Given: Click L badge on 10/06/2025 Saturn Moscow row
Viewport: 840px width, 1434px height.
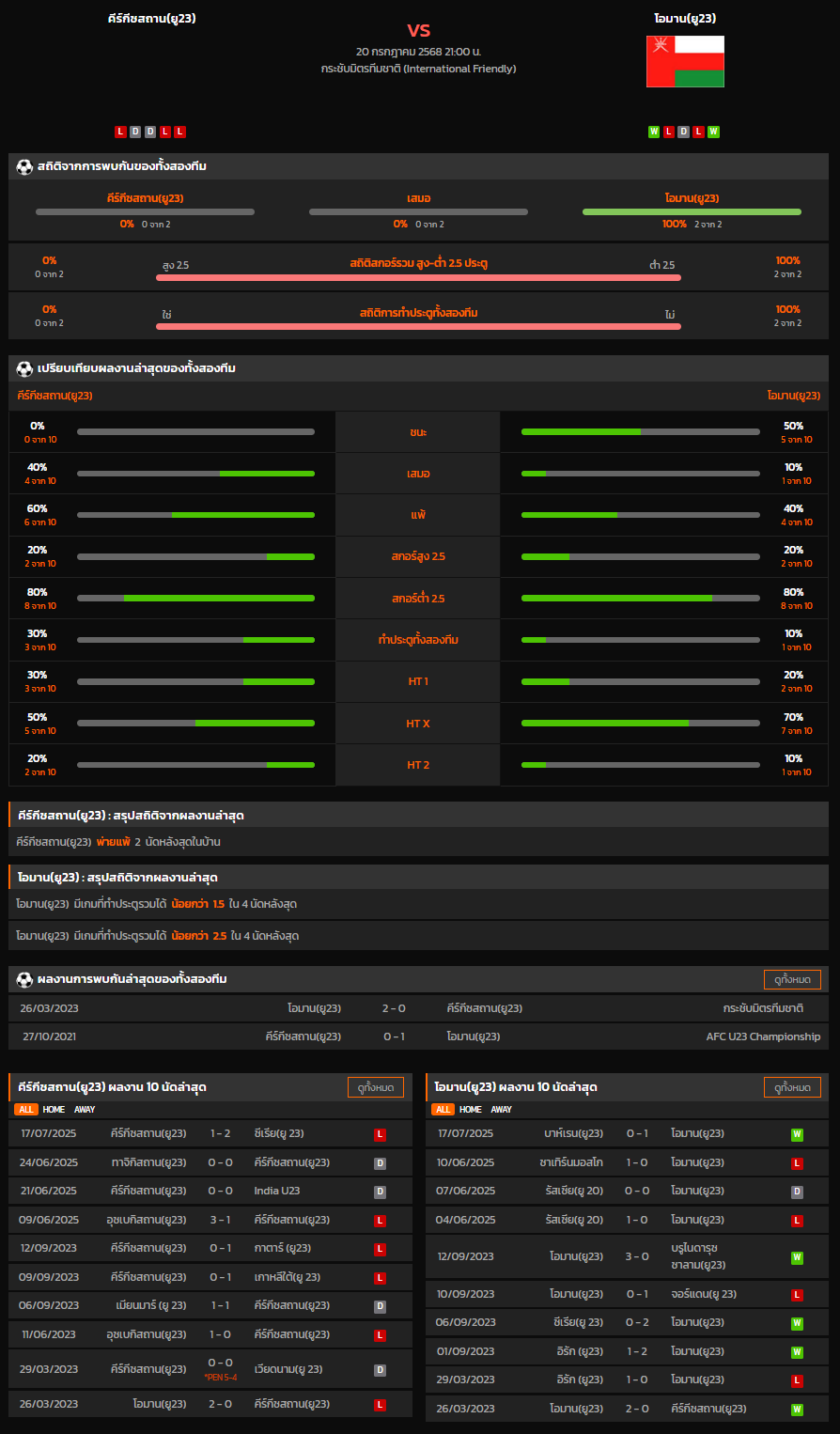Looking at the screenshot, I should (797, 1163).
